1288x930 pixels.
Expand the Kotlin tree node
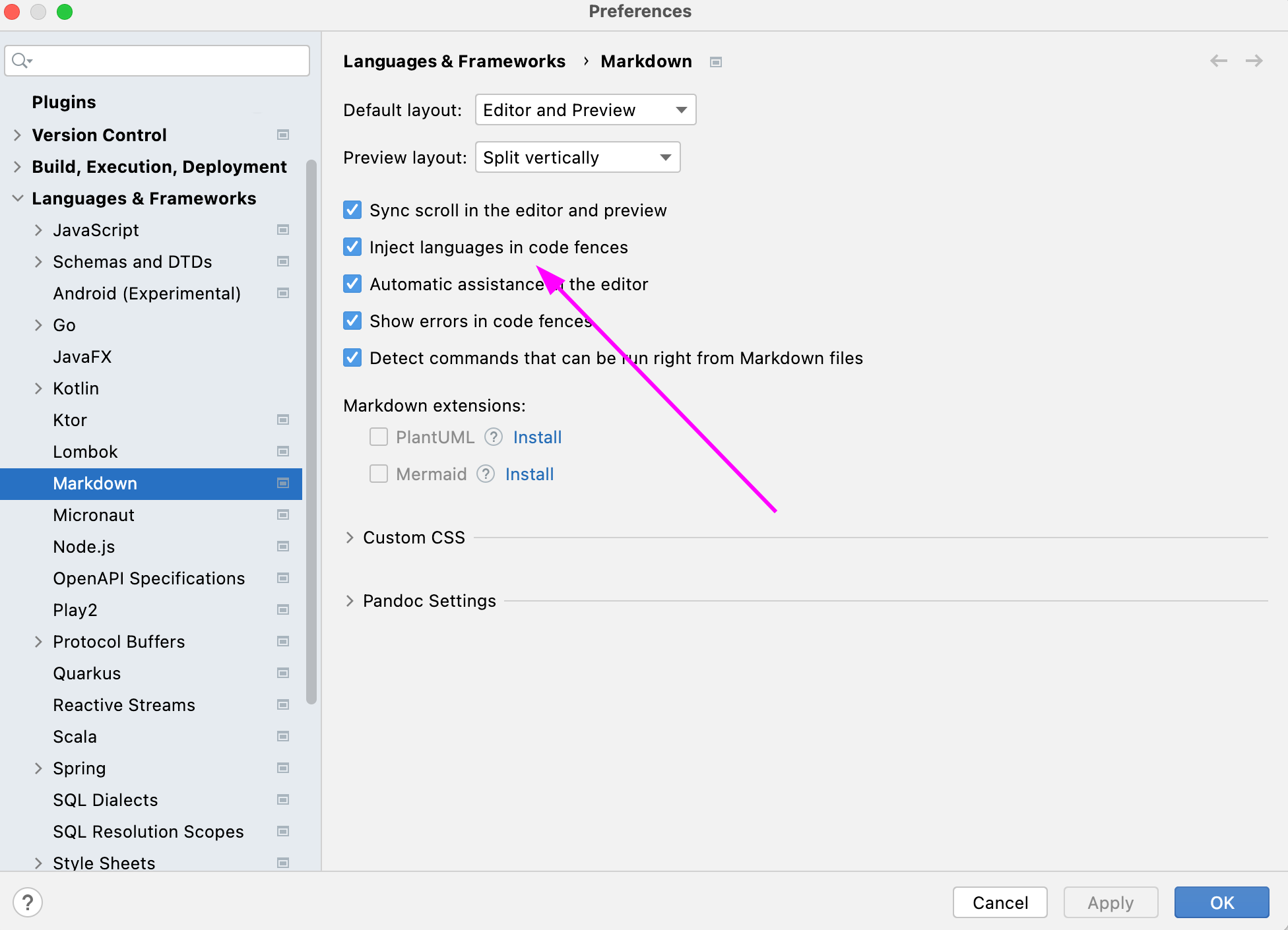38,388
